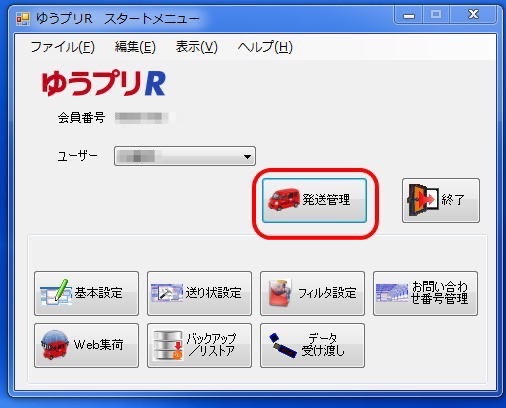The image size is (506, 408).
Task: Click the green pen icon on 基本設定
Action: pyautogui.click(x=56, y=292)
